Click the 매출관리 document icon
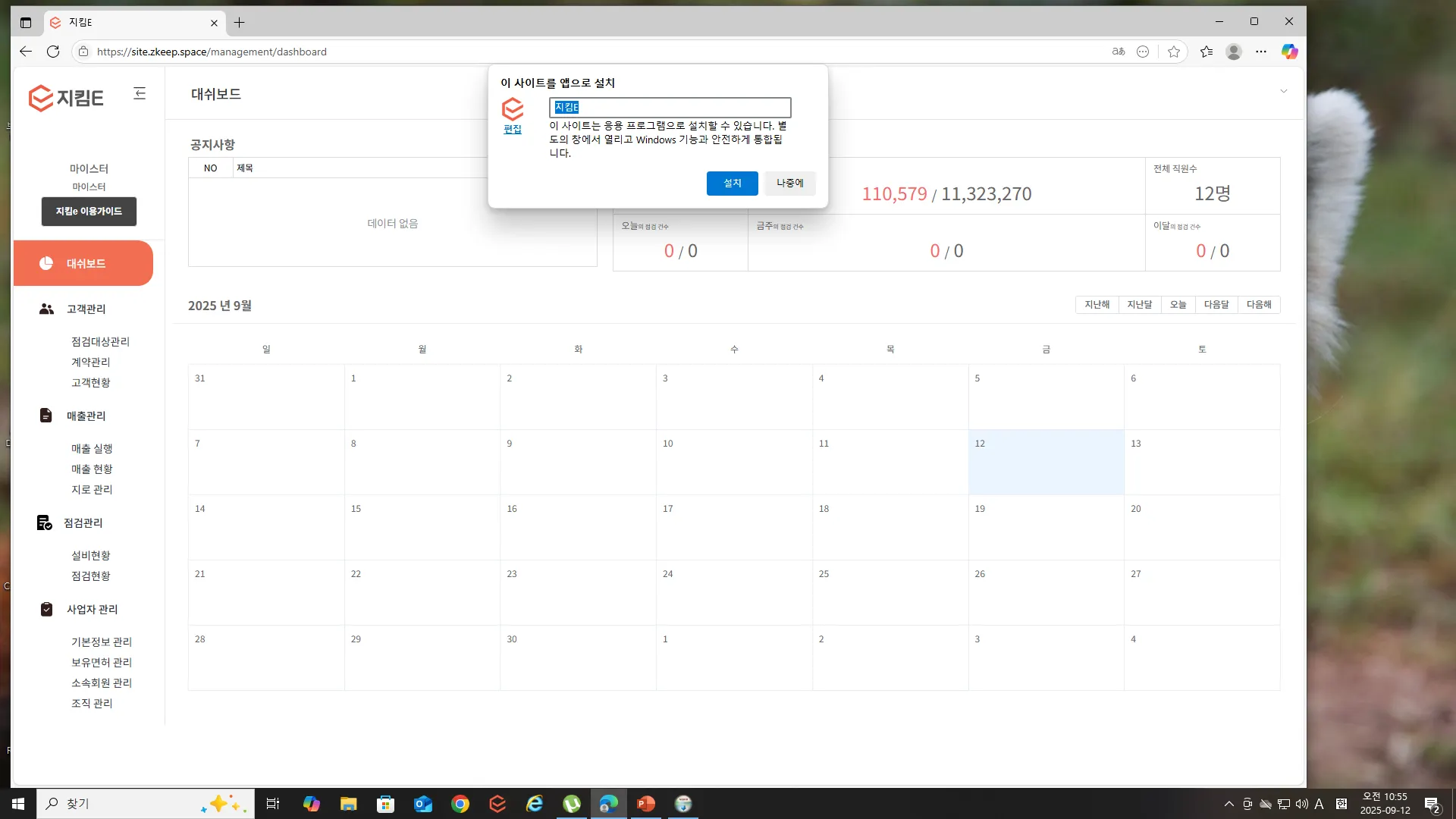The width and height of the screenshot is (1456, 819). point(46,416)
